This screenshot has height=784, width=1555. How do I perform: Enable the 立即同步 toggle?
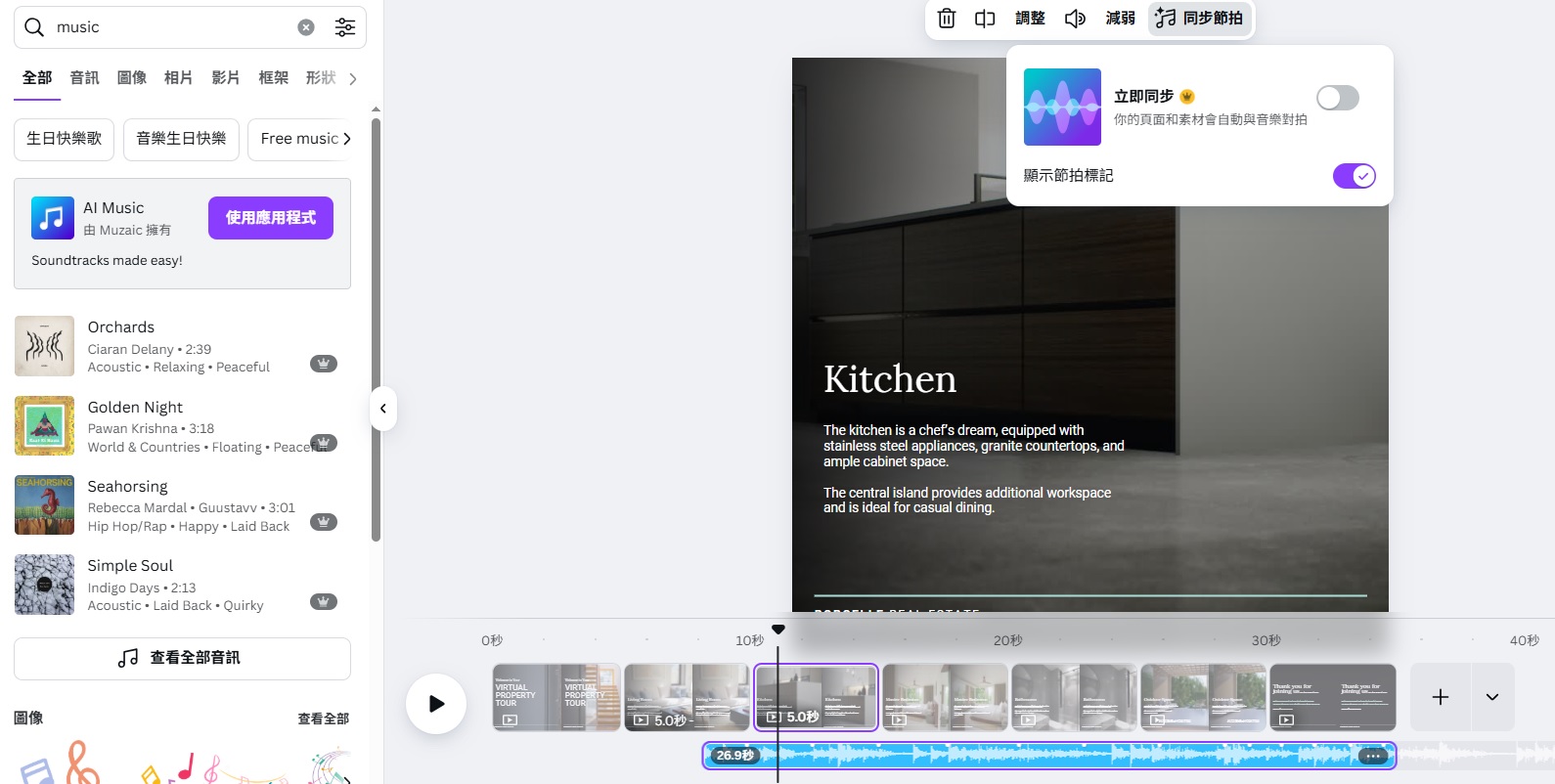pyautogui.click(x=1338, y=98)
